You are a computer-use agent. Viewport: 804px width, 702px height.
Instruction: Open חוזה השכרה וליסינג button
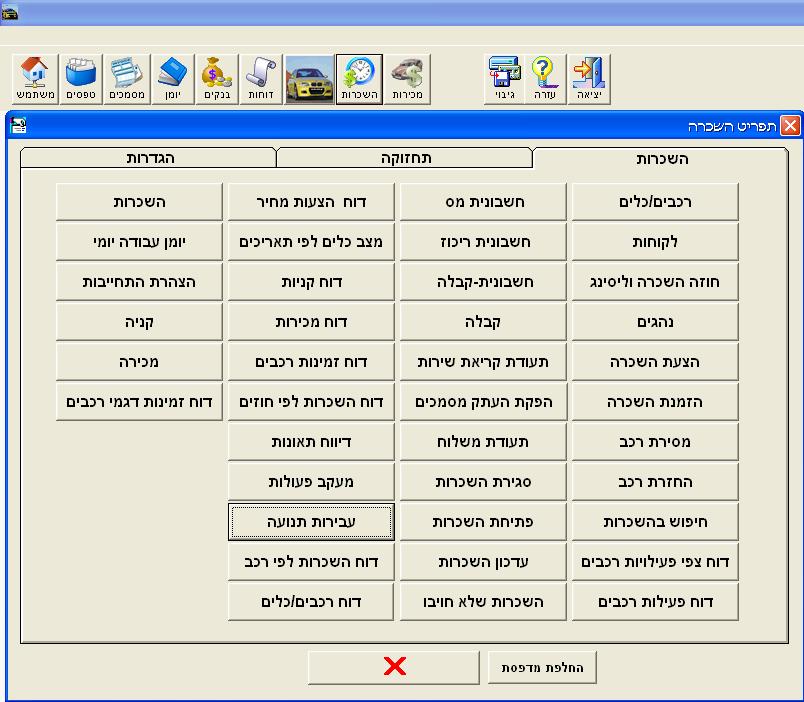pyautogui.click(x=655, y=282)
